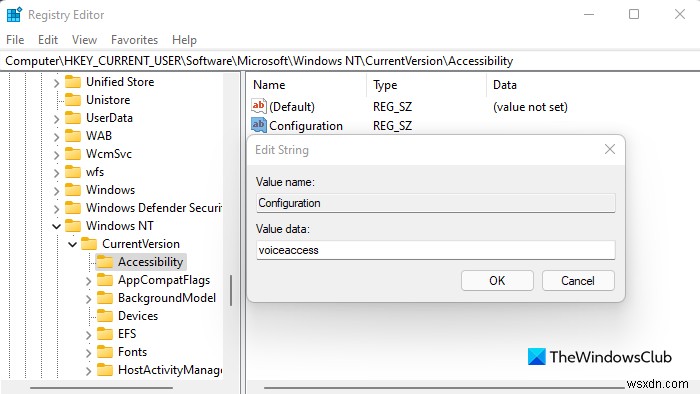This screenshot has width=700, height=394.
Task: Click the WAB folder icon
Action: pos(73,136)
